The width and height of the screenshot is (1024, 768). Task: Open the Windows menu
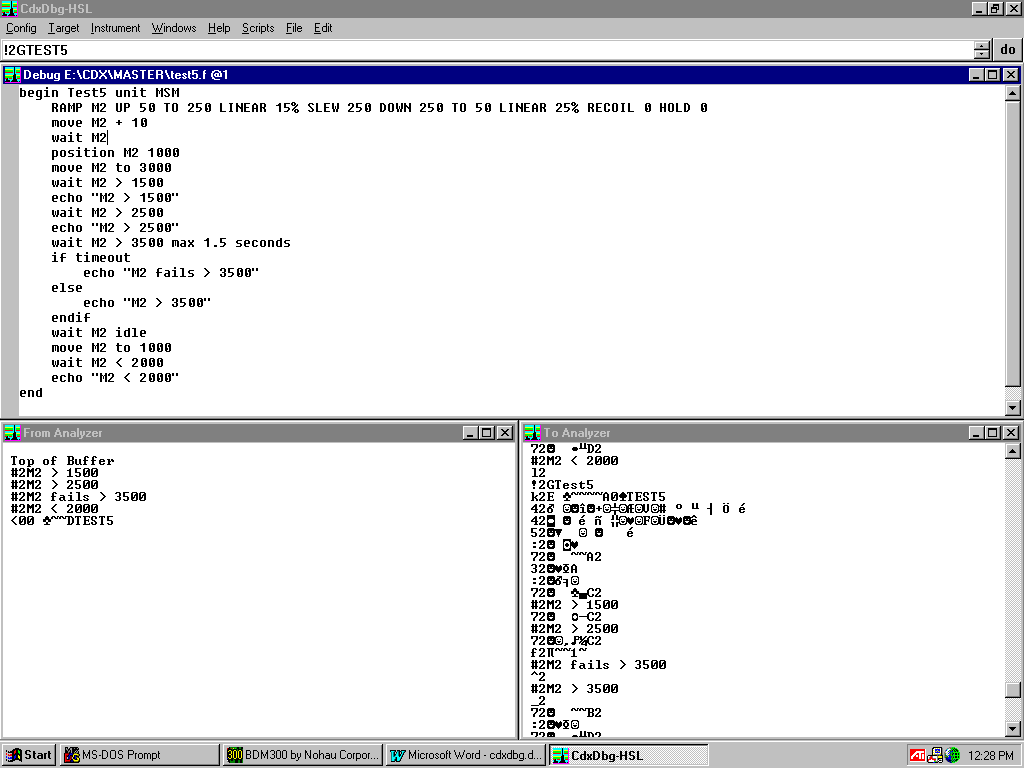(x=174, y=28)
